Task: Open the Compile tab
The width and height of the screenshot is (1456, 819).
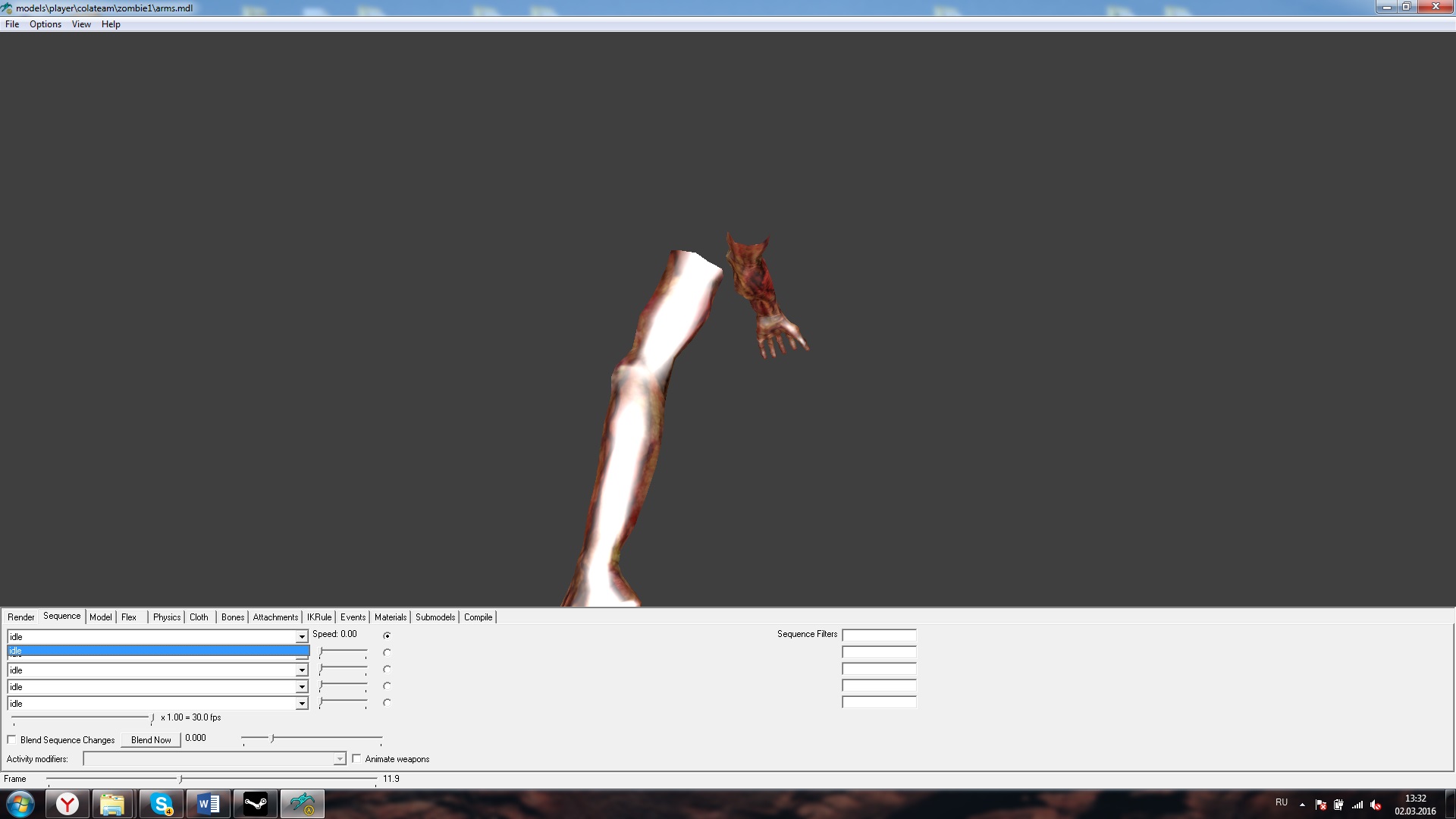Action: pos(478,617)
